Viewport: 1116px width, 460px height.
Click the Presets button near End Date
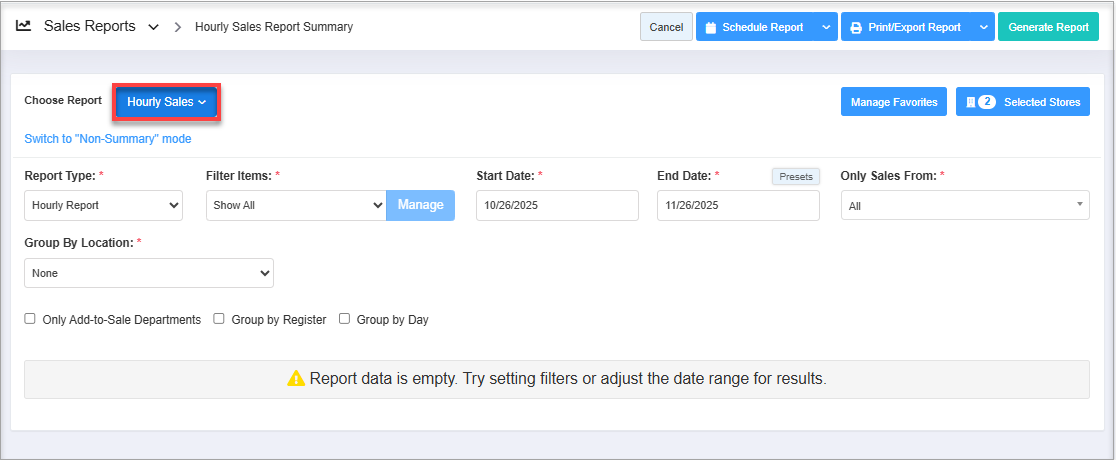coord(795,176)
